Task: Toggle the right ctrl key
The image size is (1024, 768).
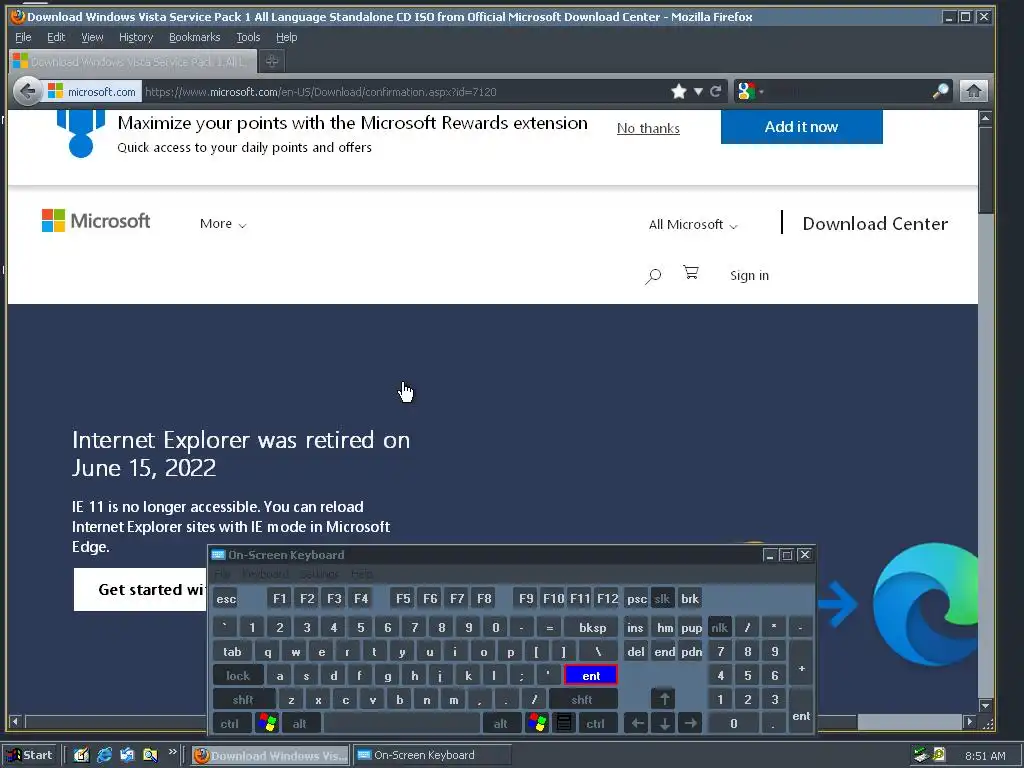Action: (596, 723)
